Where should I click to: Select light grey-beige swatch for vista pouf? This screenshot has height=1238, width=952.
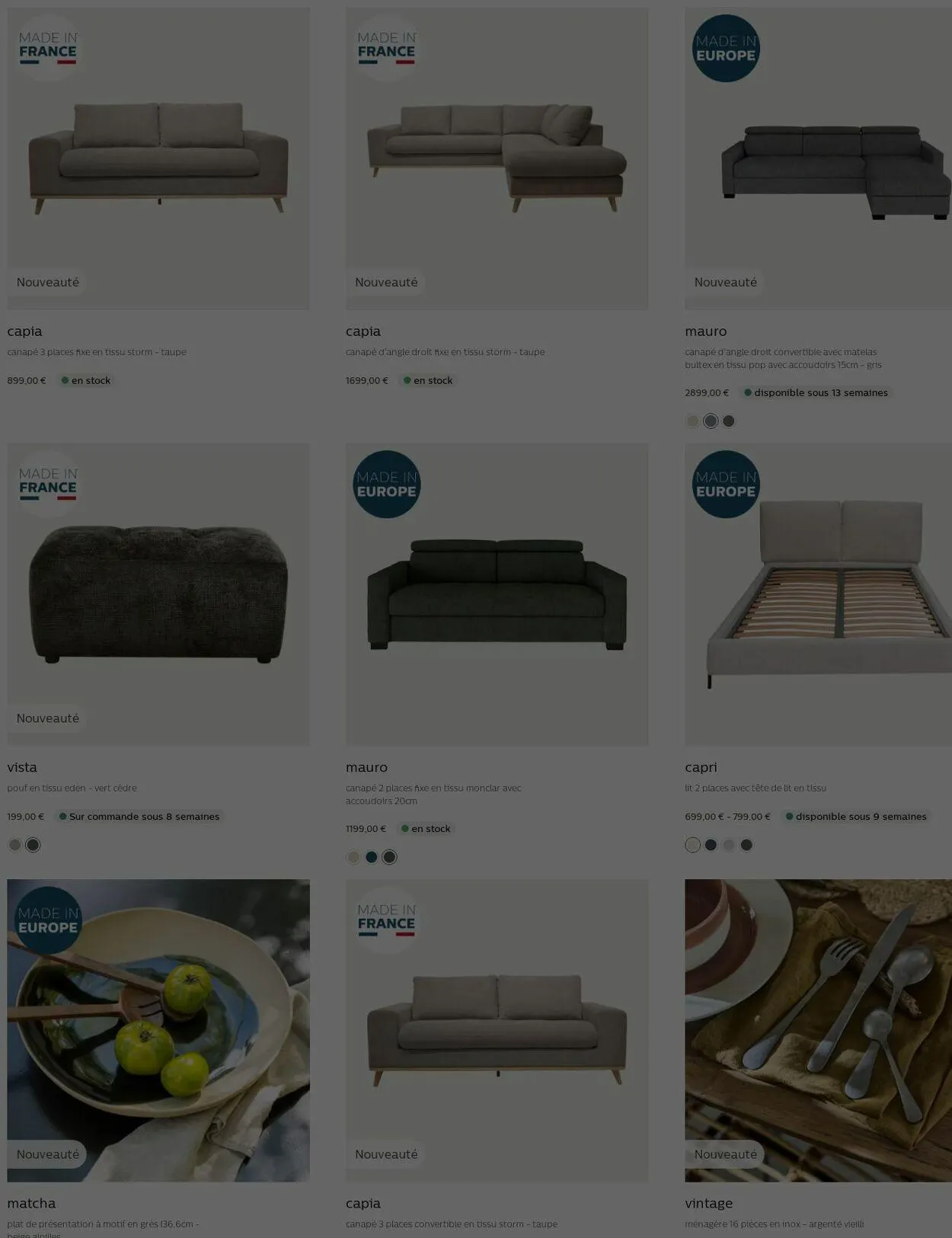(14, 845)
